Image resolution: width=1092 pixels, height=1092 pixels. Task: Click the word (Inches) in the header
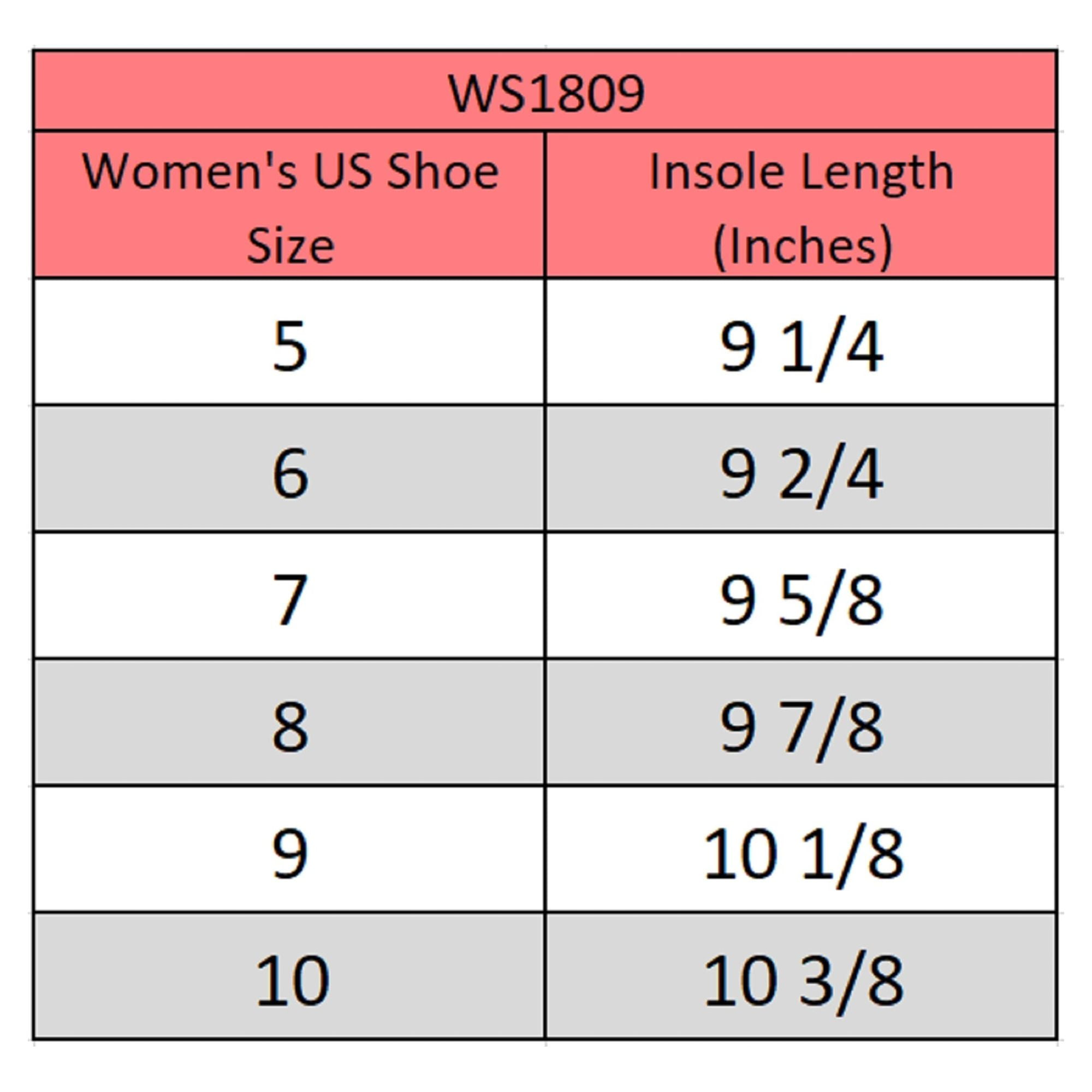pyautogui.click(x=803, y=246)
